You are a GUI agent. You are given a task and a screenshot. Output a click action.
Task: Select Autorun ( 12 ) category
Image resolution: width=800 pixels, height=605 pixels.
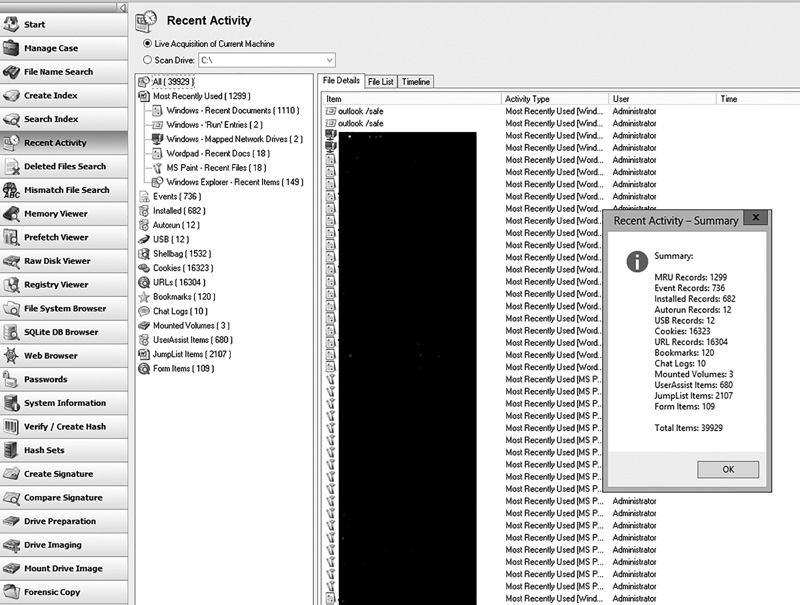[176, 225]
